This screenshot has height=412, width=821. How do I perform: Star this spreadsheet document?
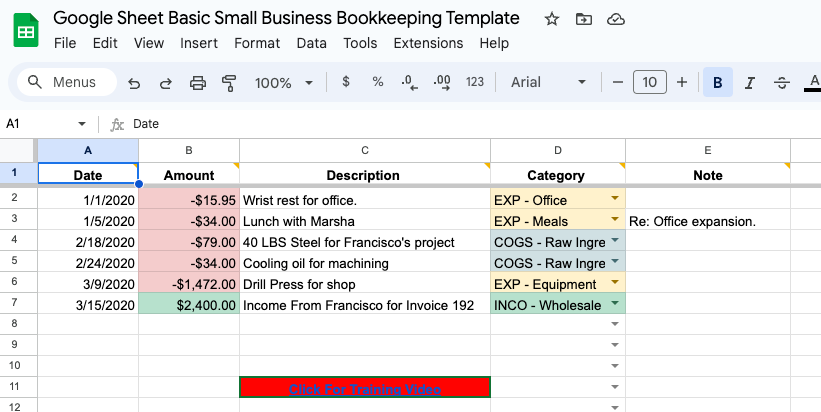click(552, 19)
